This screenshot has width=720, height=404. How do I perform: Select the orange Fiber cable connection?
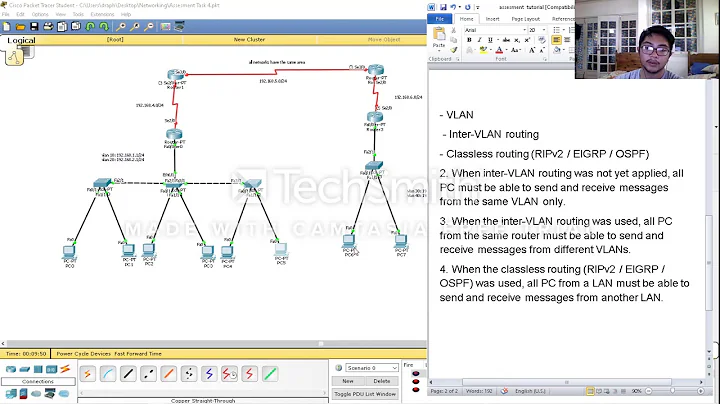169,374
